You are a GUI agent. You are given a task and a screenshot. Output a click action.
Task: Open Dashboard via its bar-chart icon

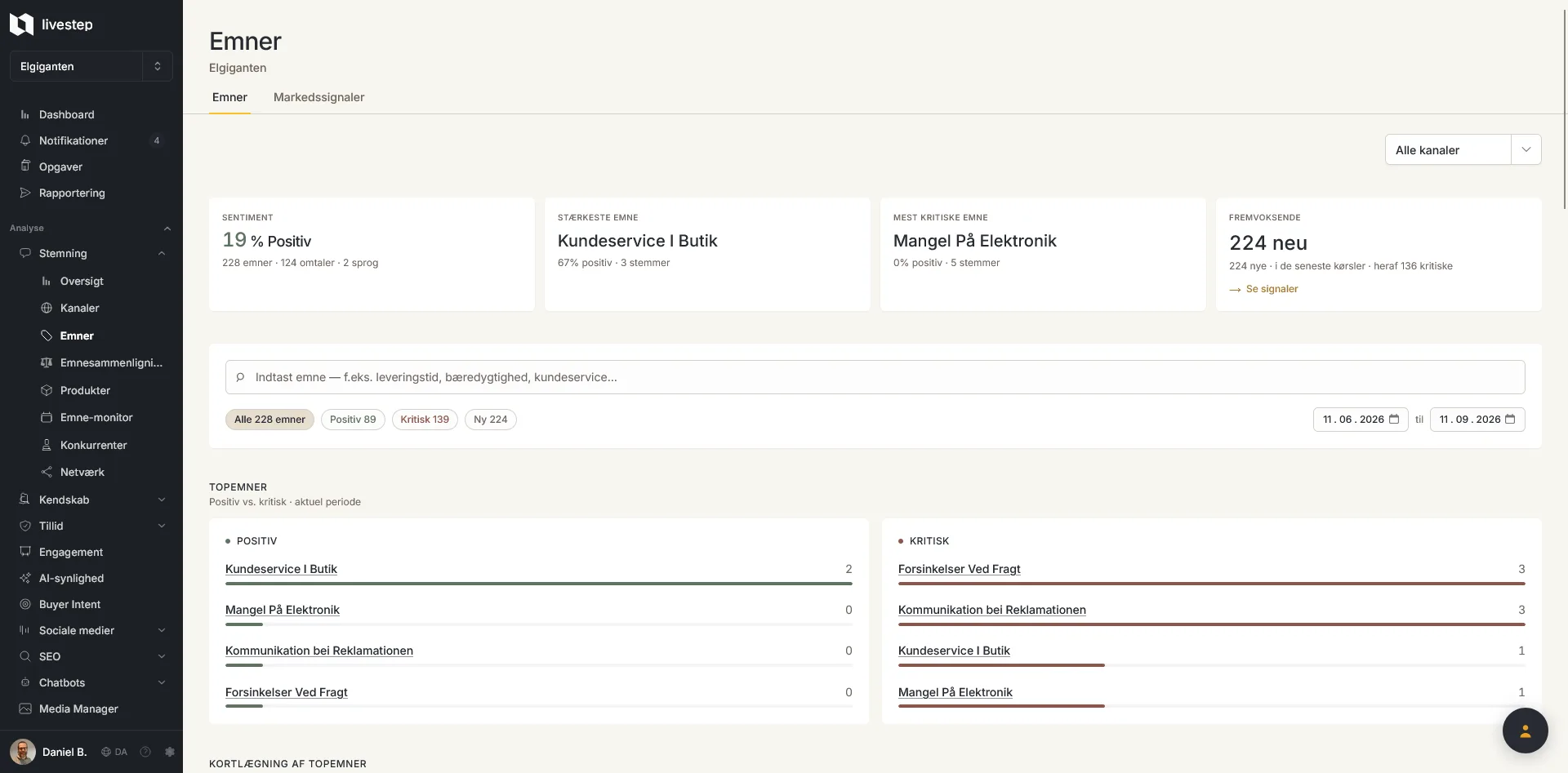coord(25,115)
